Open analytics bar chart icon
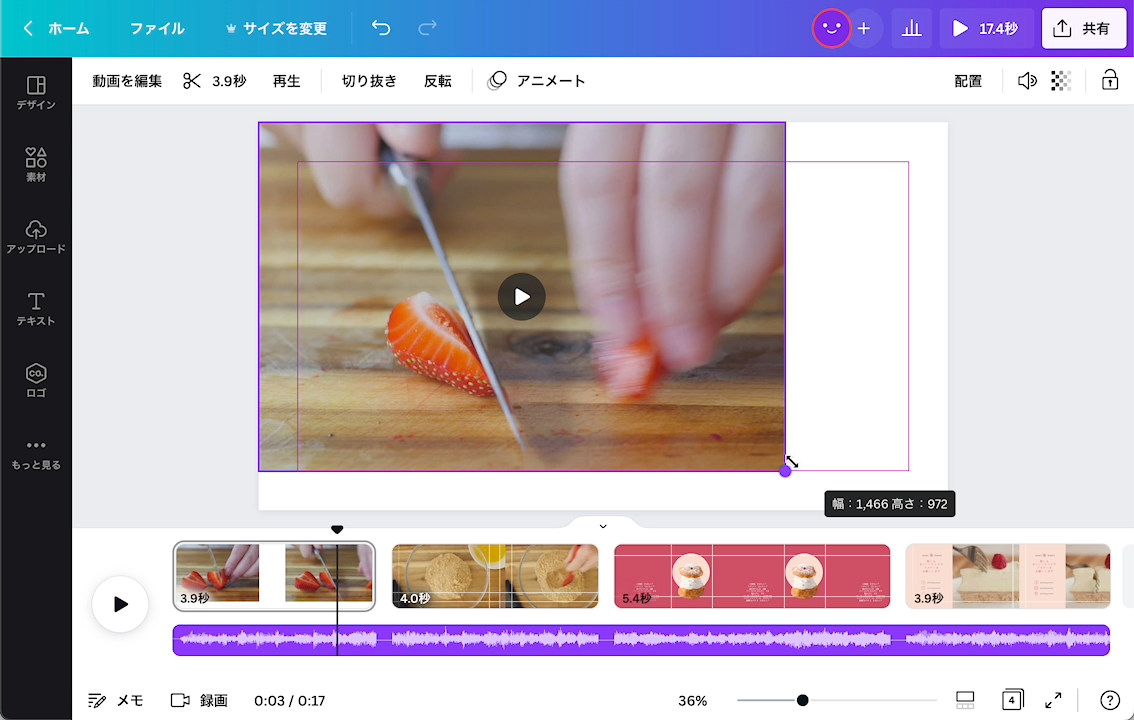The width and height of the screenshot is (1134, 720). [x=911, y=28]
